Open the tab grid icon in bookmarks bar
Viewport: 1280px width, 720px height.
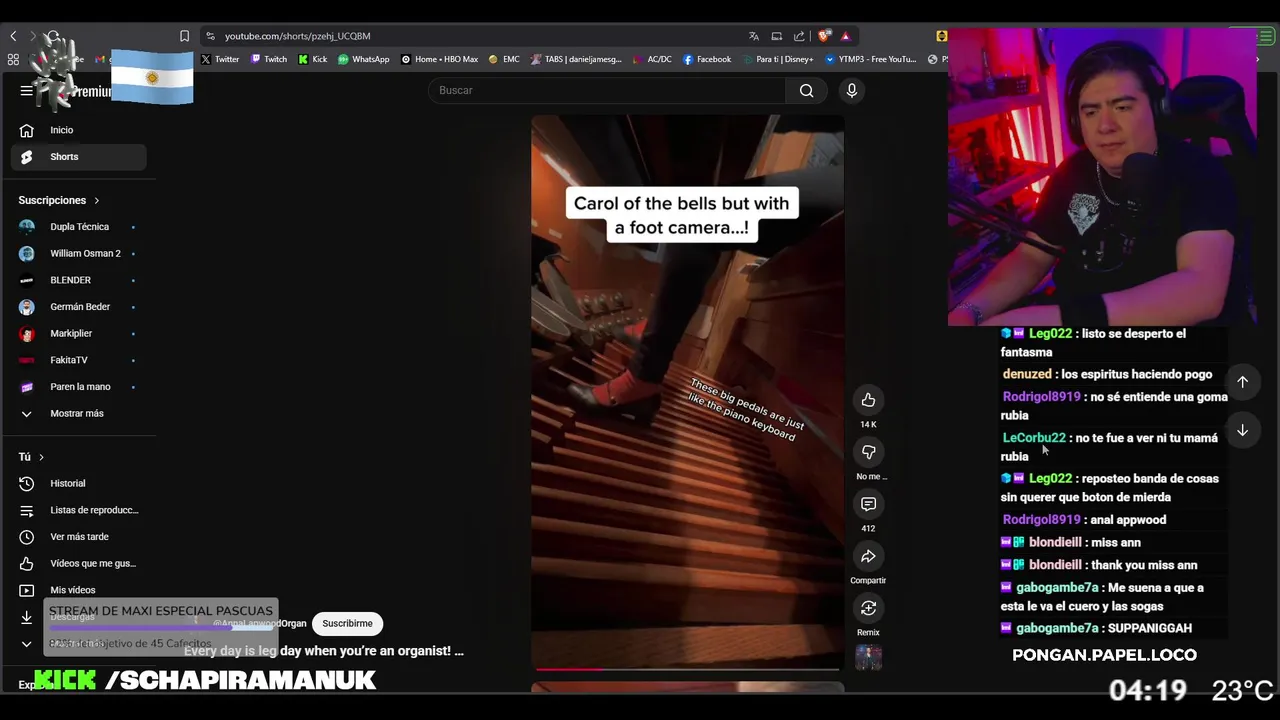point(13,59)
